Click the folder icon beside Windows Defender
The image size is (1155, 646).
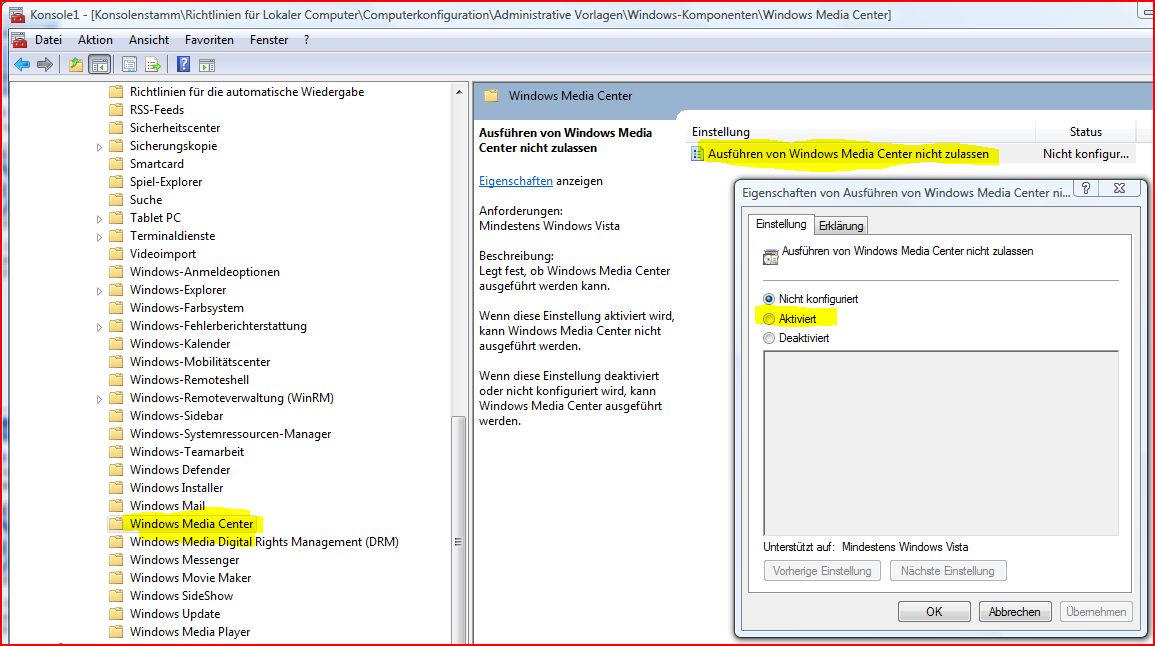pyautogui.click(x=116, y=469)
